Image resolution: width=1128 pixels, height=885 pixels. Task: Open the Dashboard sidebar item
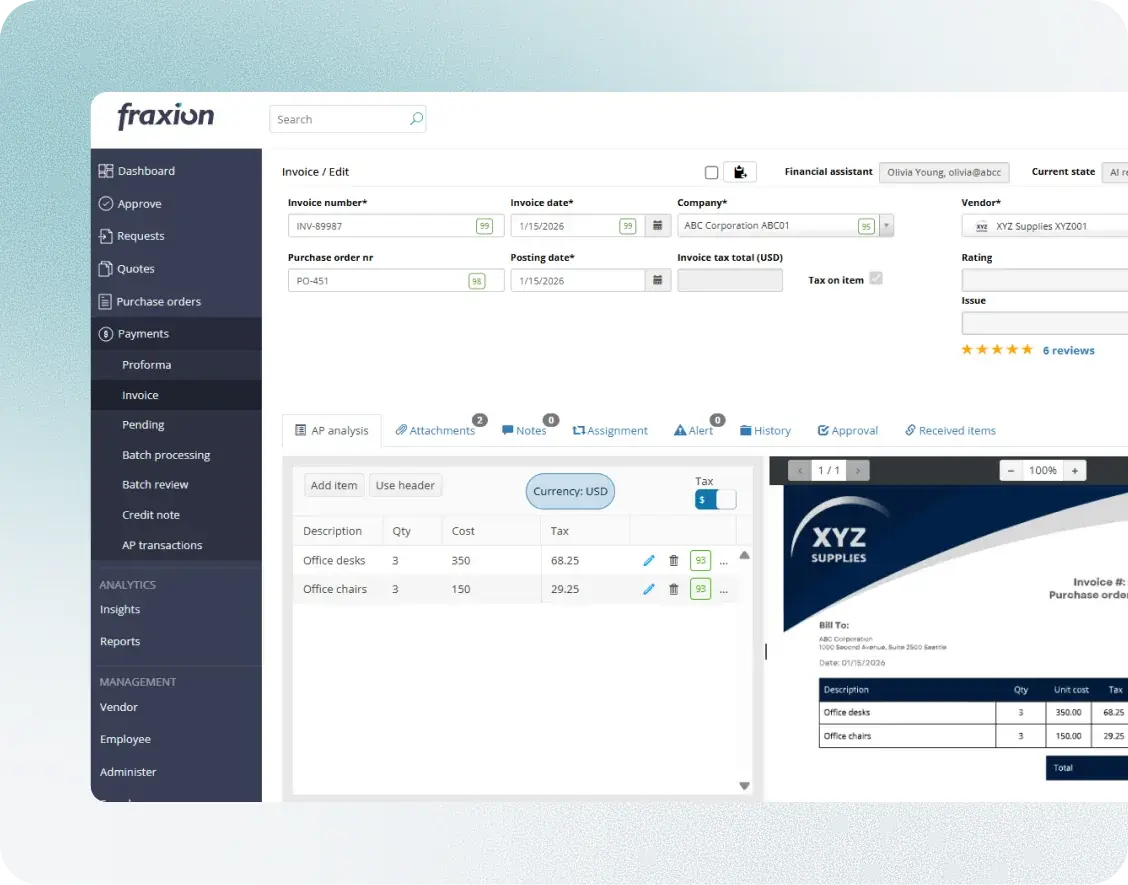coord(137,171)
